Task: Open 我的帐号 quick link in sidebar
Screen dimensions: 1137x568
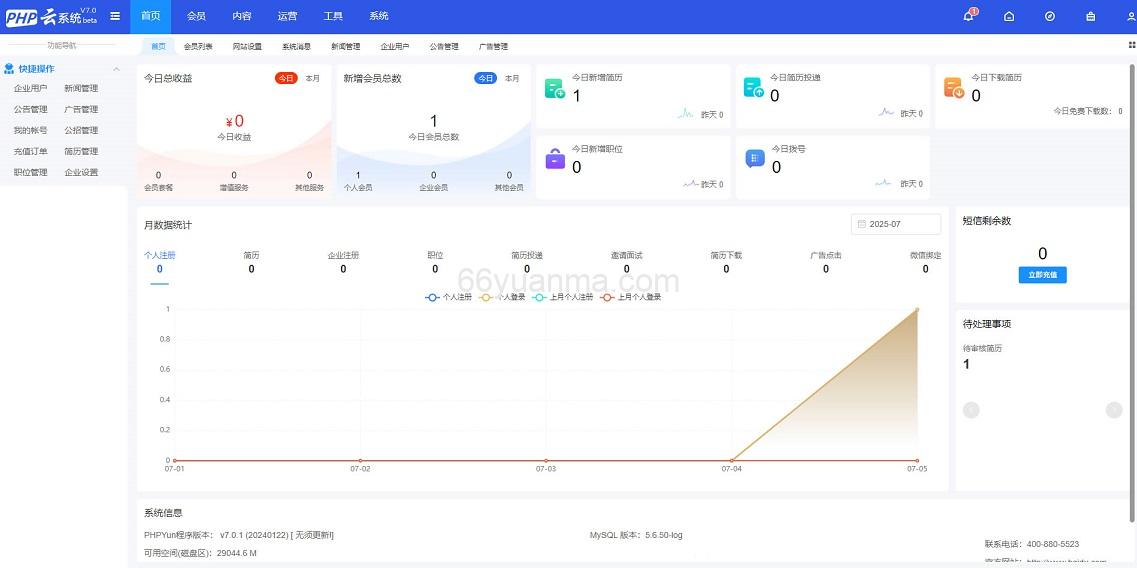Action: [x=30, y=131]
